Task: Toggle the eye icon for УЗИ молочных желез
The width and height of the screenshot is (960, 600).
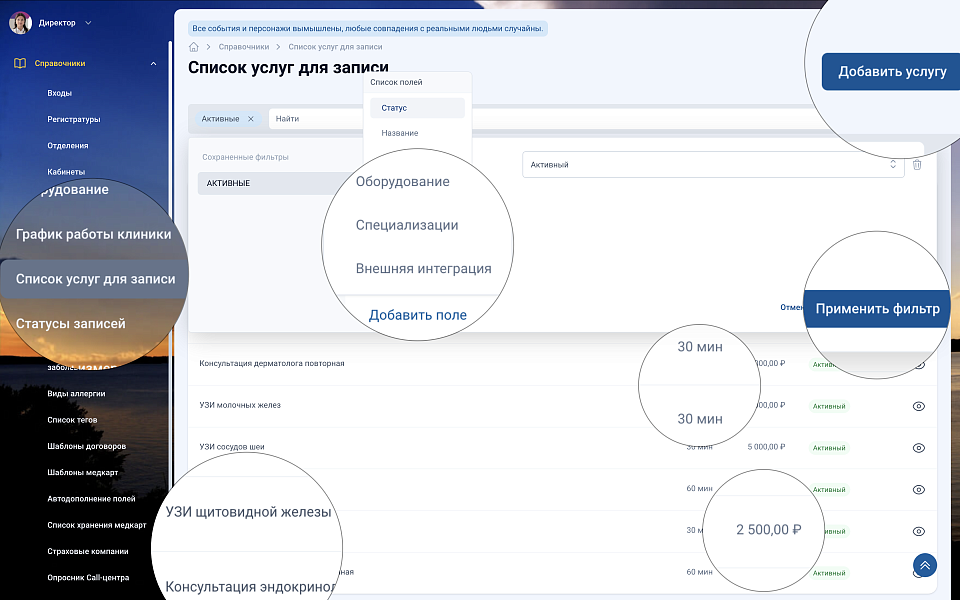Action: tap(919, 406)
